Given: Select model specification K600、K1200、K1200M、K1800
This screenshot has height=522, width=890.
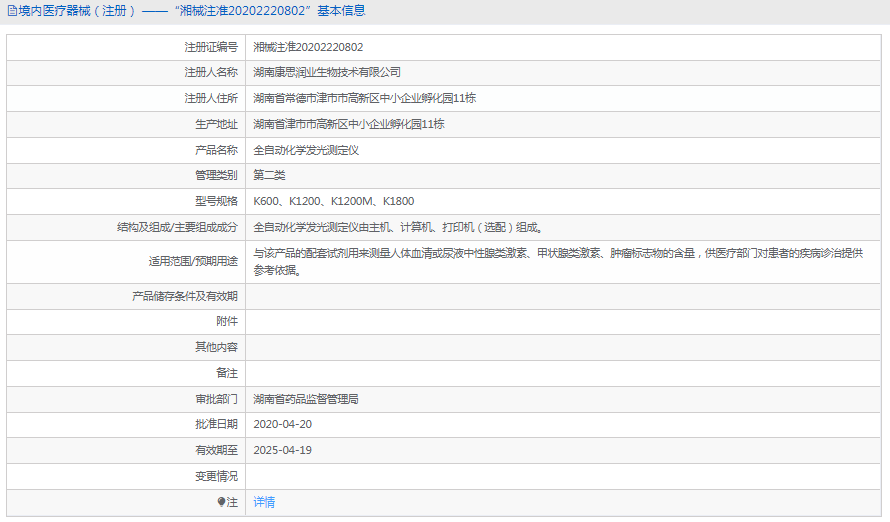Looking at the screenshot, I should point(334,201).
